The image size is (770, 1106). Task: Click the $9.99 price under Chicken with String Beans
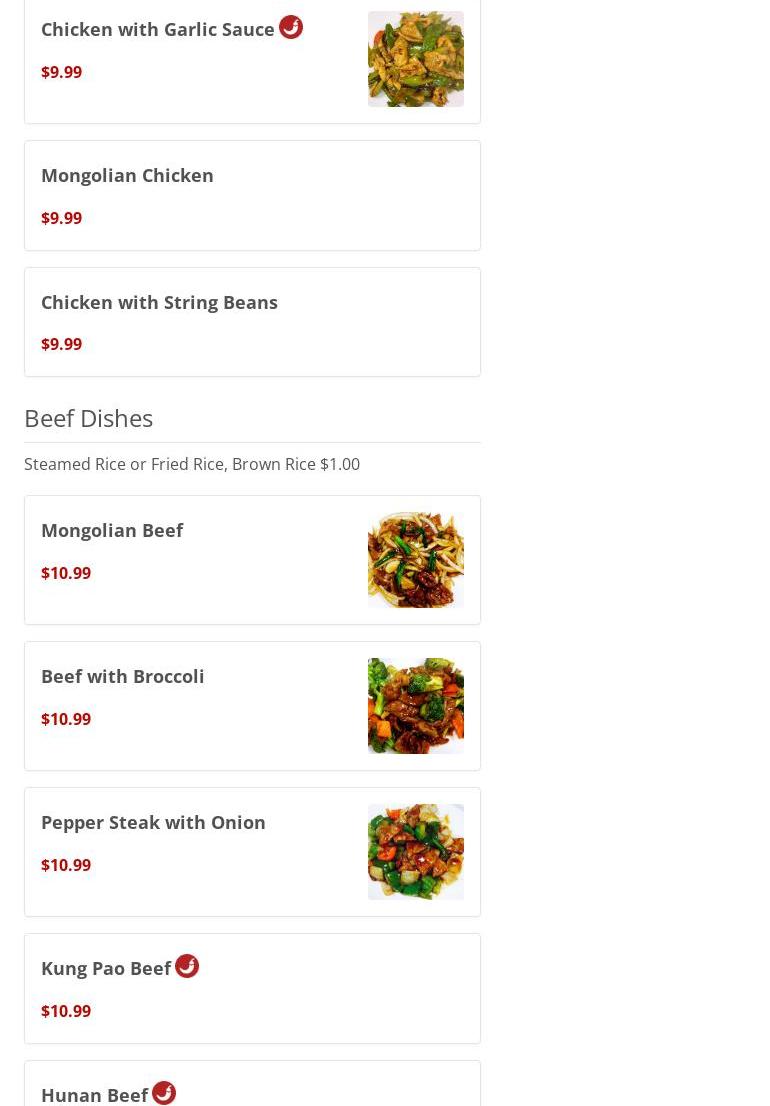[61, 344]
